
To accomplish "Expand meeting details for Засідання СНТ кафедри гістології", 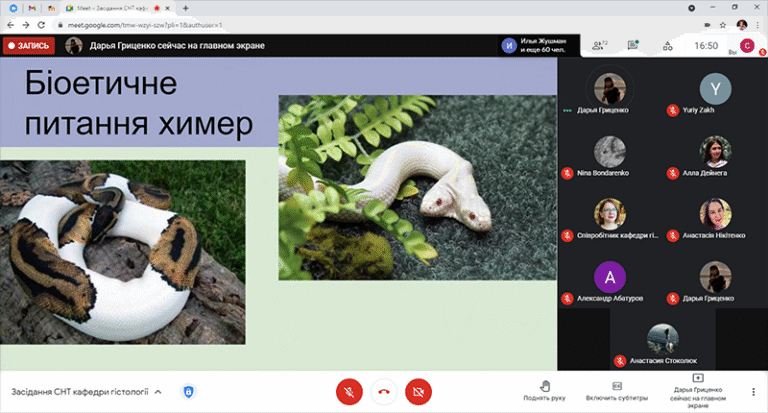I will [x=157, y=392].
